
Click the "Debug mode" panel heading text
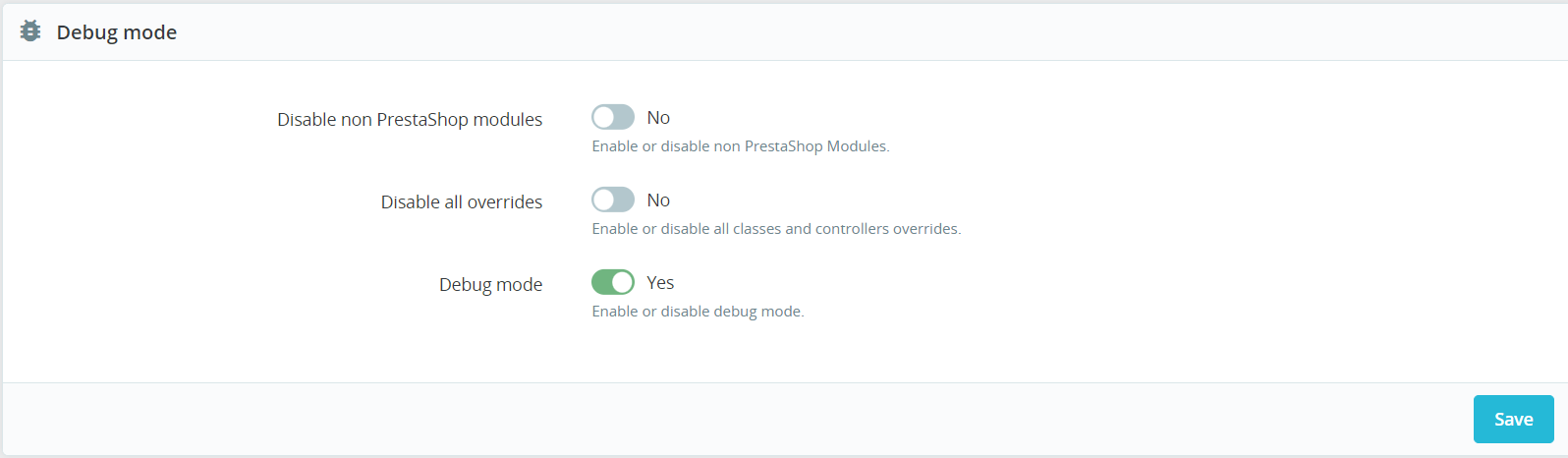click(117, 32)
